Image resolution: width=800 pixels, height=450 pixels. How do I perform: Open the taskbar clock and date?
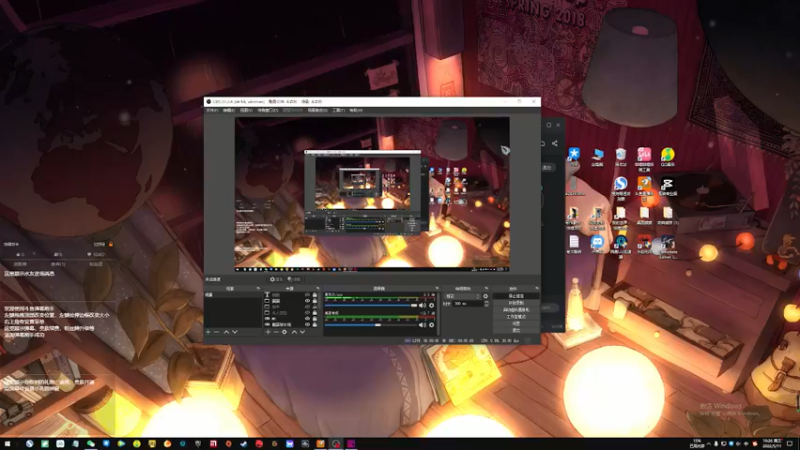click(x=771, y=443)
